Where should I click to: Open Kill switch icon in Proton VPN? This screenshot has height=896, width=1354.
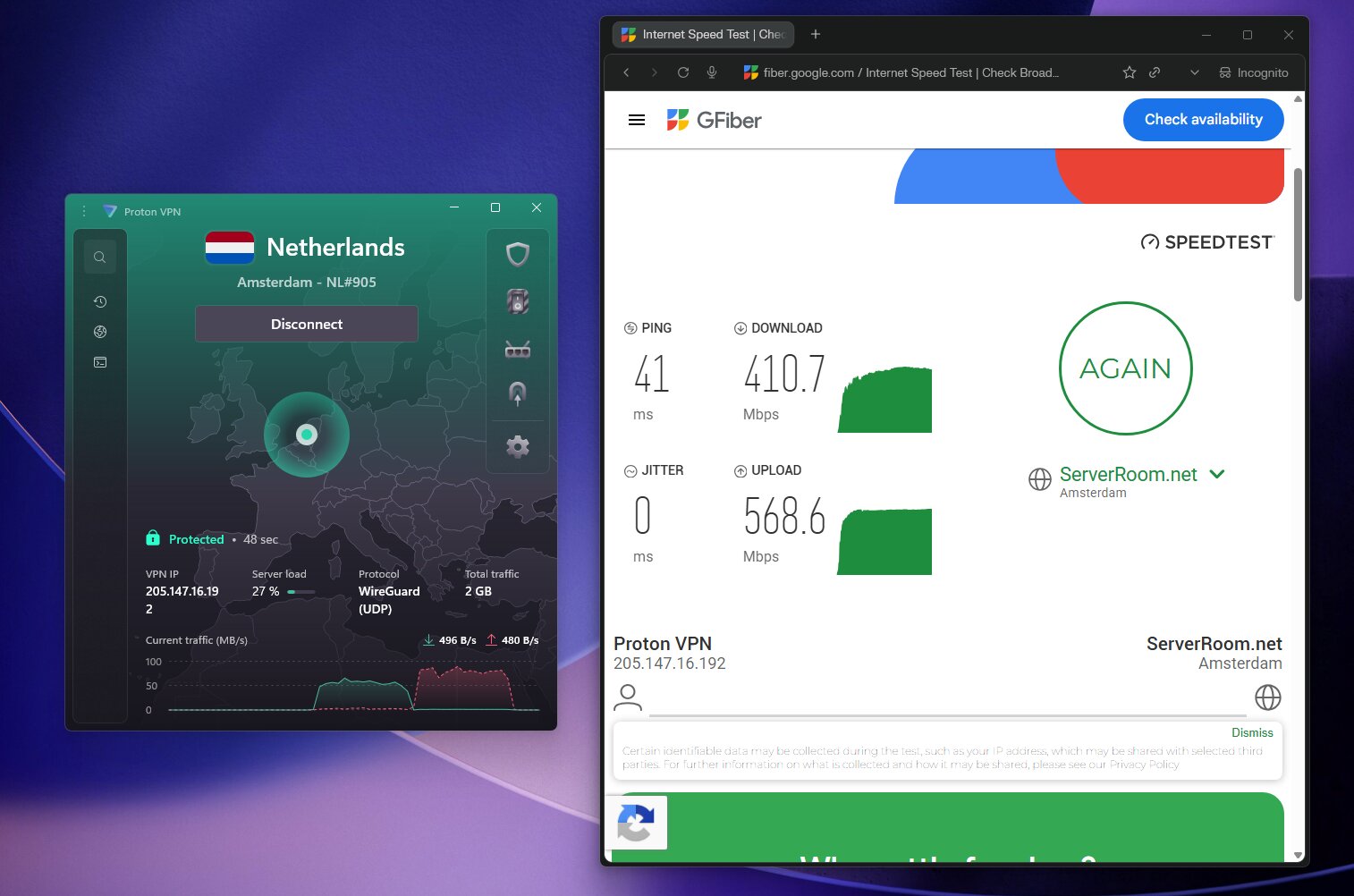click(518, 301)
